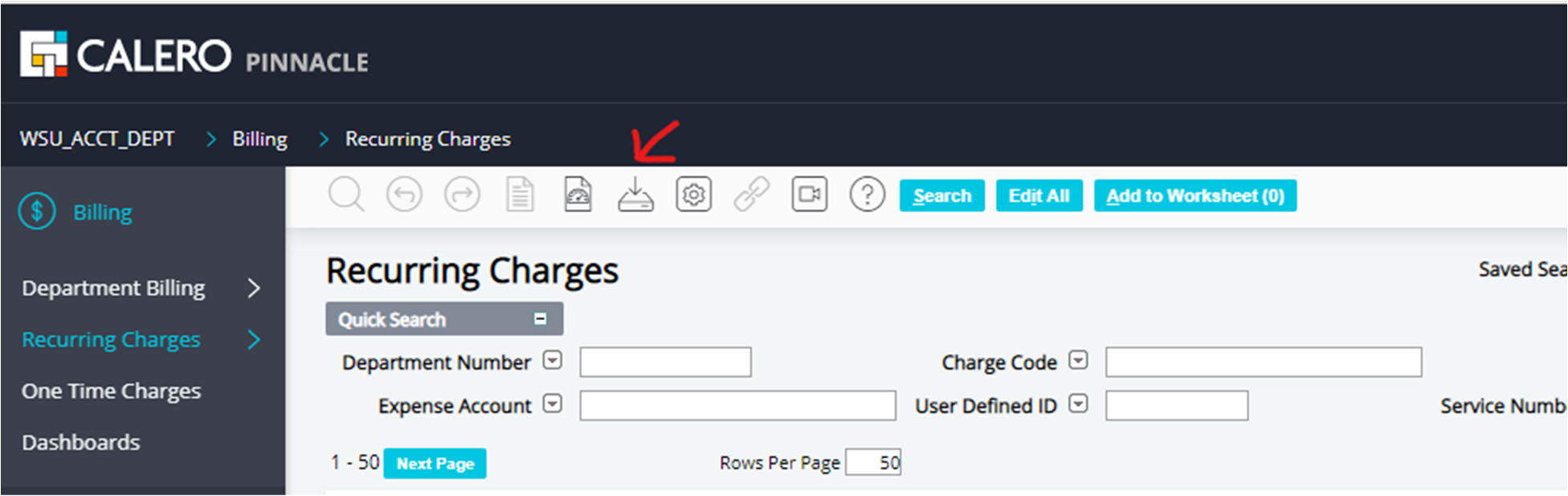This screenshot has height=496, width=1568.
Task: Collapse the Quick Search panel
Action: tap(541, 319)
